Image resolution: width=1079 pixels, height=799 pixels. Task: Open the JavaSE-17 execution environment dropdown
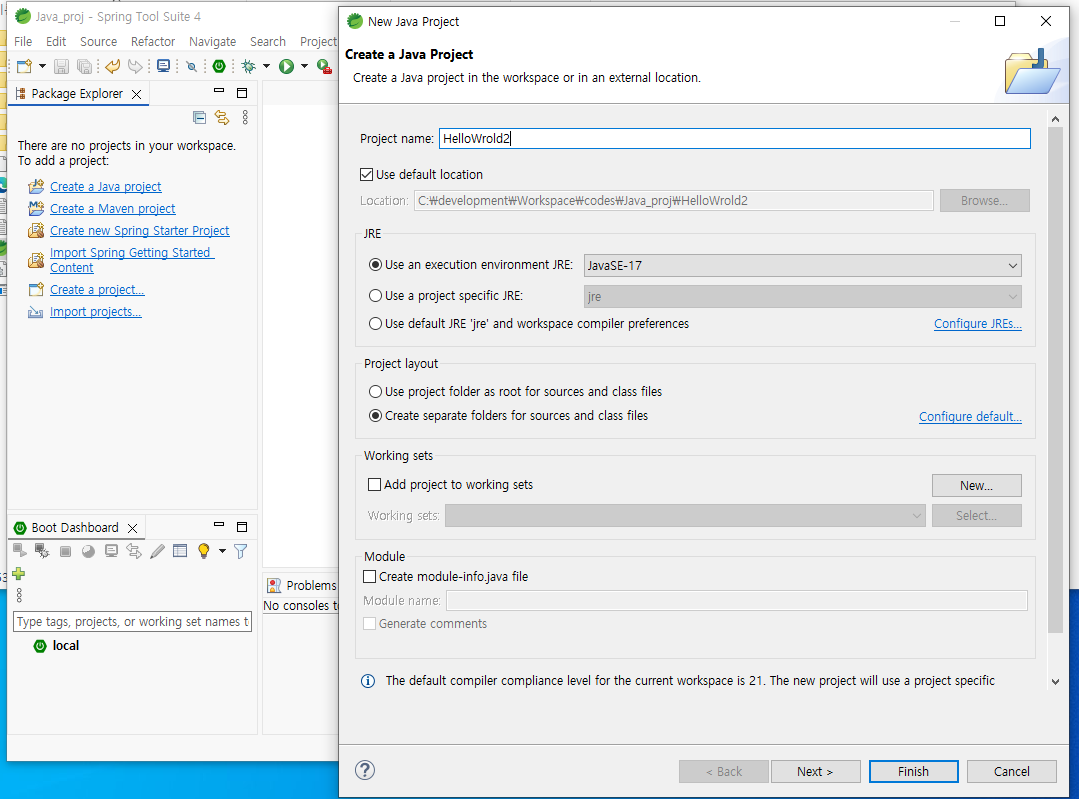click(x=802, y=266)
